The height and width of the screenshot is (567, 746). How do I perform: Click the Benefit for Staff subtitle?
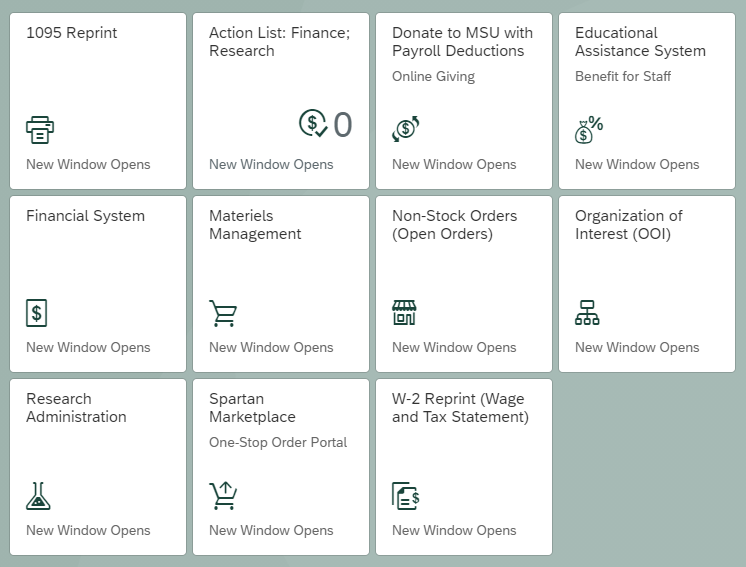coord(623,76)
